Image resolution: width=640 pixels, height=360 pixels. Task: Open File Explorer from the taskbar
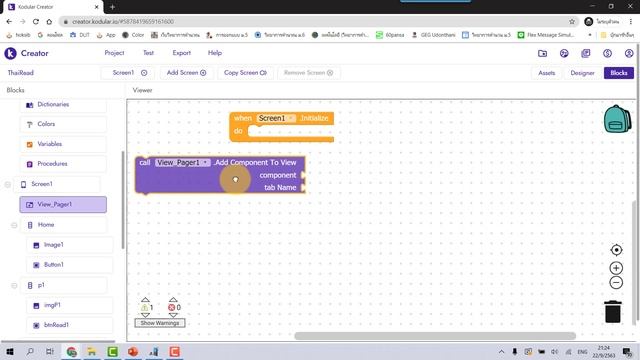(92, 351)
